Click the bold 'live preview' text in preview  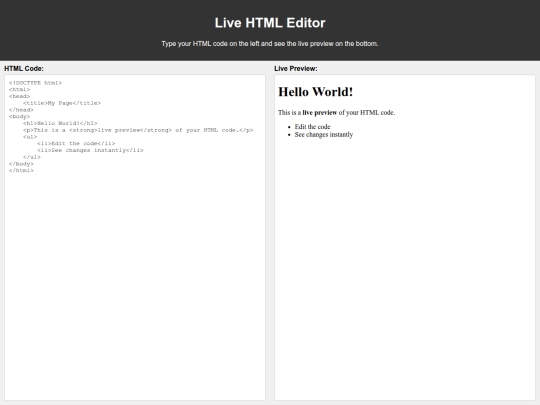[320, 113]
